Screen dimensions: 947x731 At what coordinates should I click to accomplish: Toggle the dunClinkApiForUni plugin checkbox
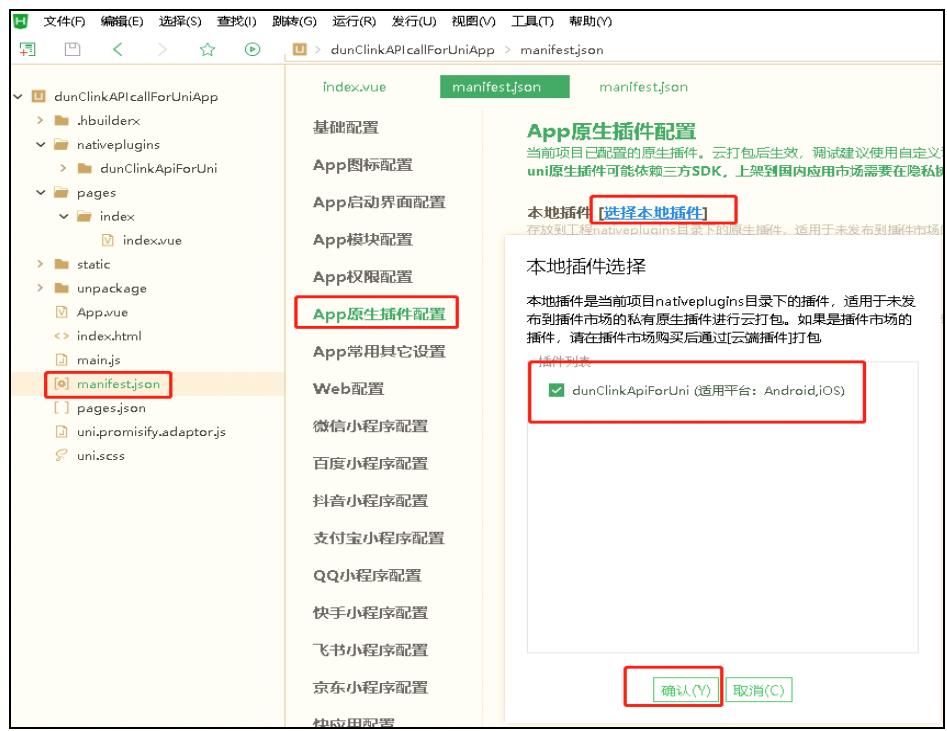[557, 391]
